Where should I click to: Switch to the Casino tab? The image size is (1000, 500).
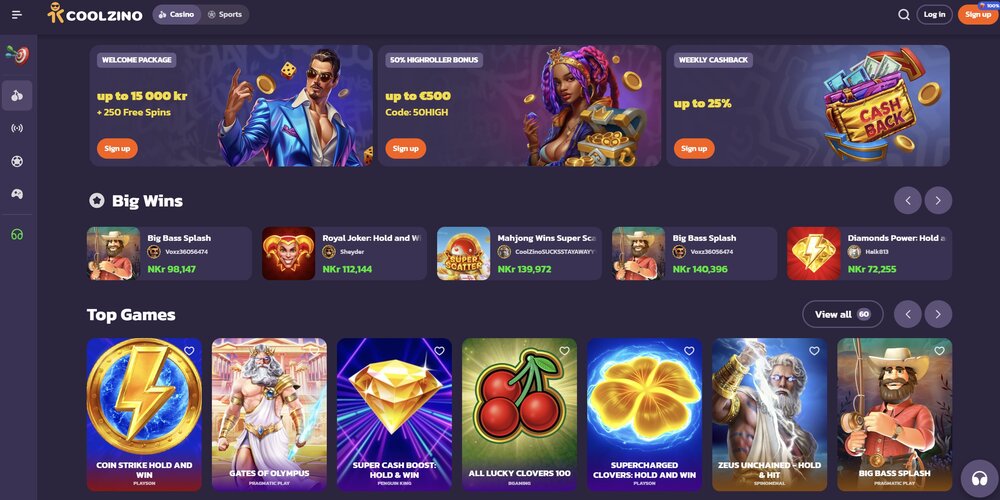click(177, 15)
